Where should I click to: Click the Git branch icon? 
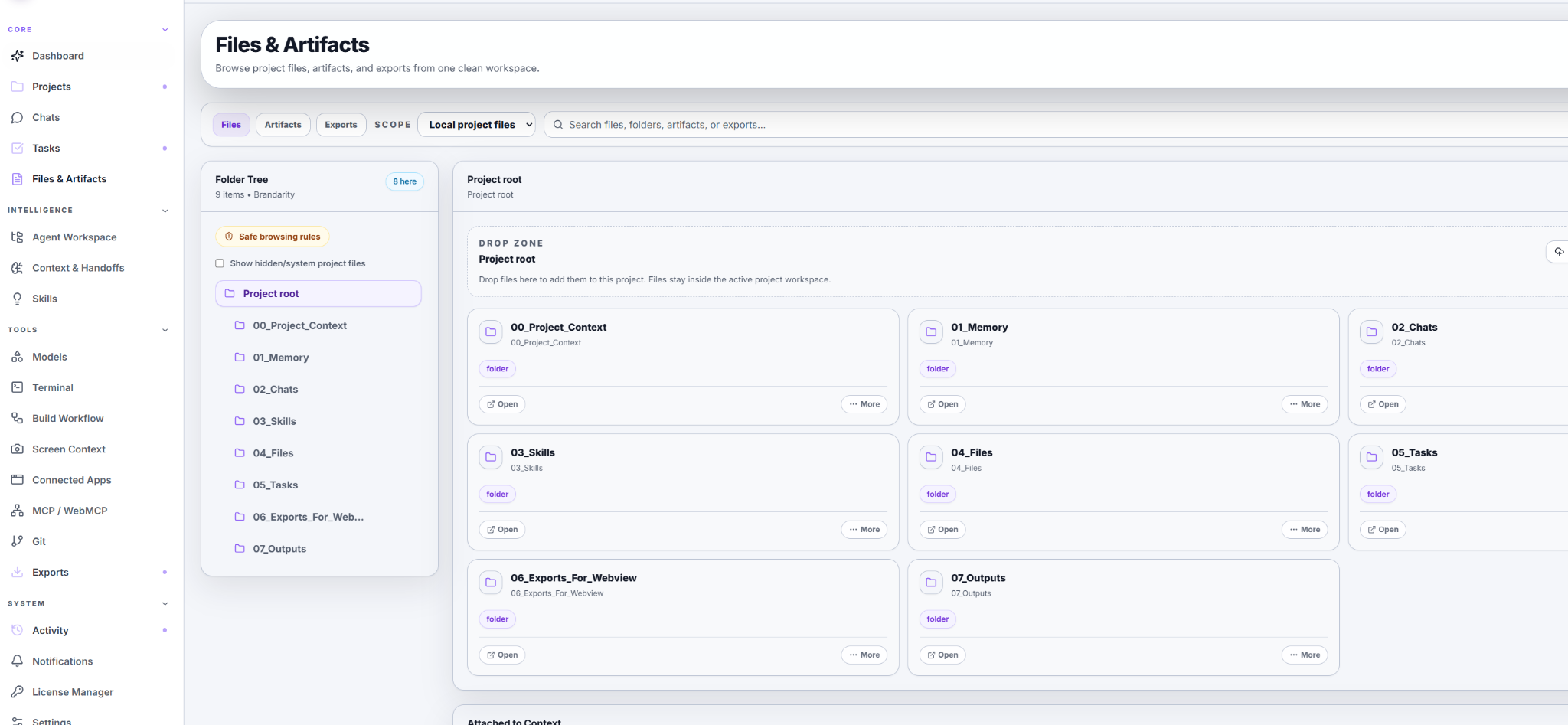pyautogui.click(x=18, y=541)
